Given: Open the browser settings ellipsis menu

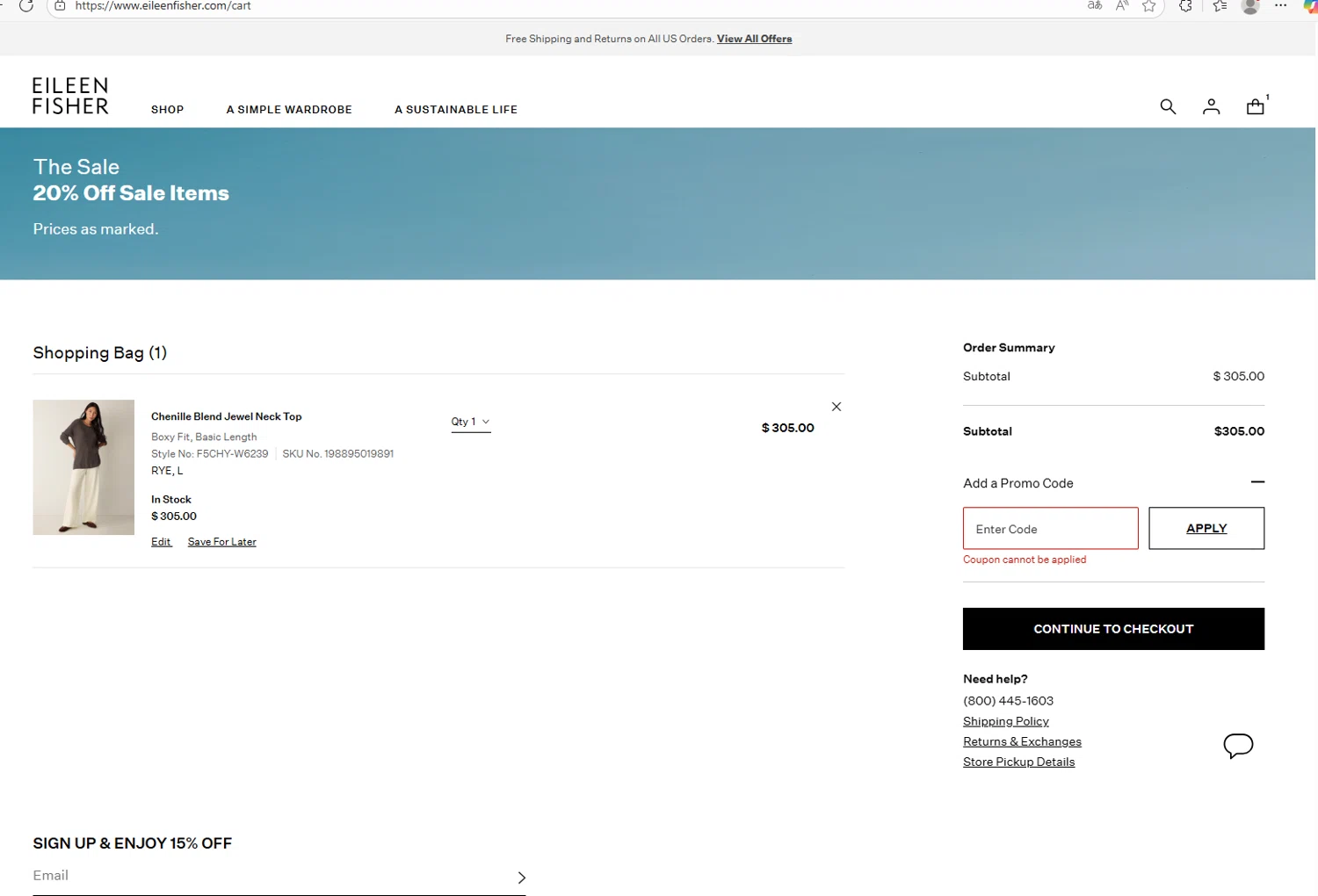Looking at the screenshot, I should tap(1281, 6).
